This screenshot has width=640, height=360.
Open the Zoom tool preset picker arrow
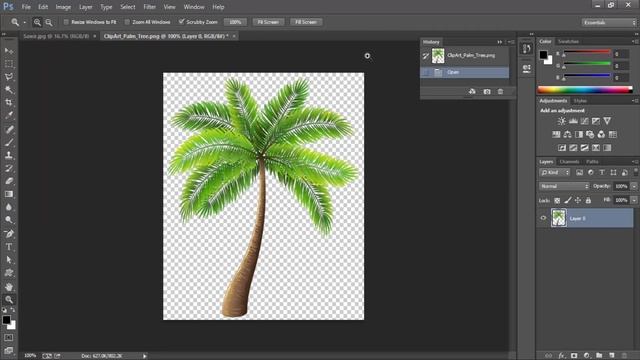pos(24,22)
